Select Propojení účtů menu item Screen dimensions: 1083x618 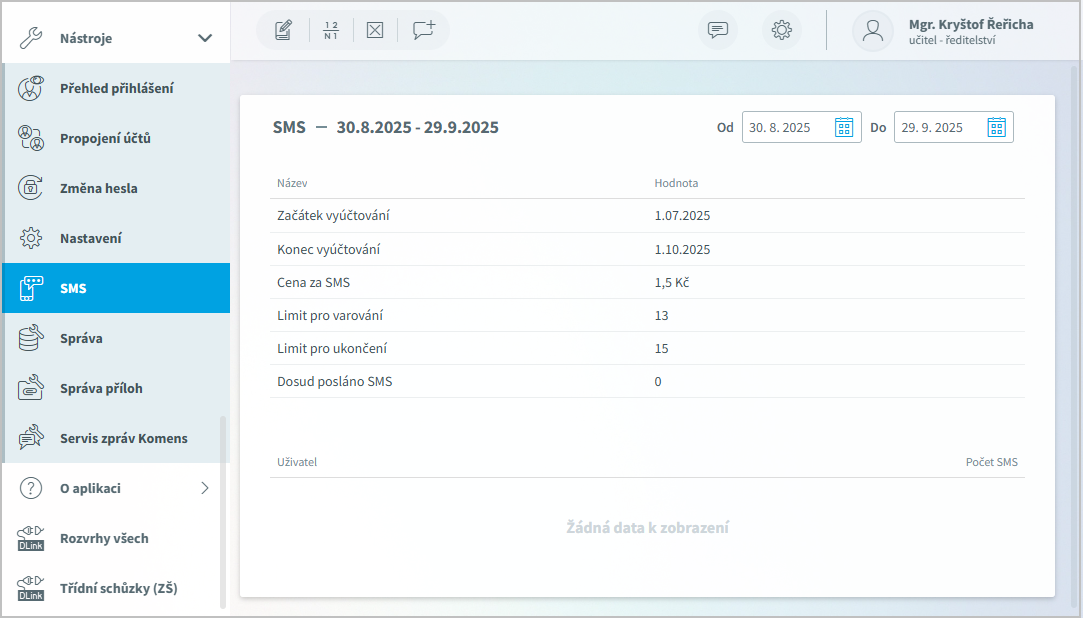click(x=105, y=138)
